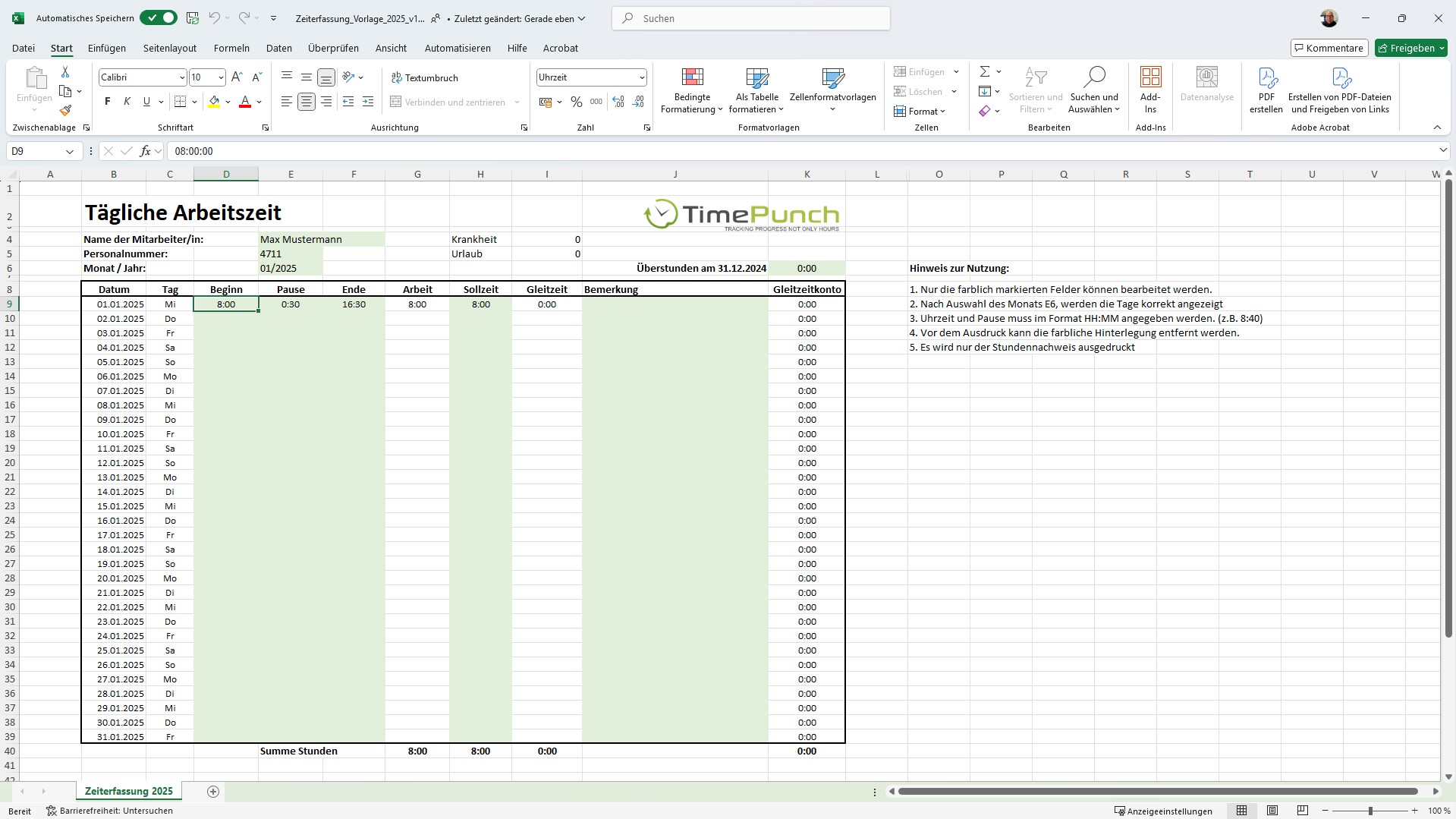Open the Formeln ribbon tab
The width and height of the screenshot is (1456, 819).
click(x=231, y=48)
